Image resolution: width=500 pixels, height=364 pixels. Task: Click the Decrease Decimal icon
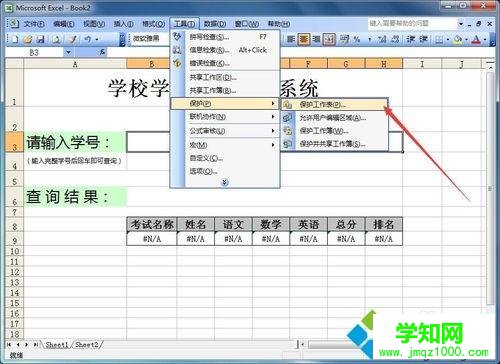click(395, 39)
